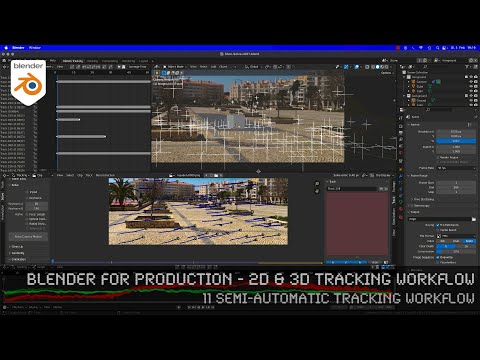Open the Window menu in macOS menu bar

tap(35, 48)
